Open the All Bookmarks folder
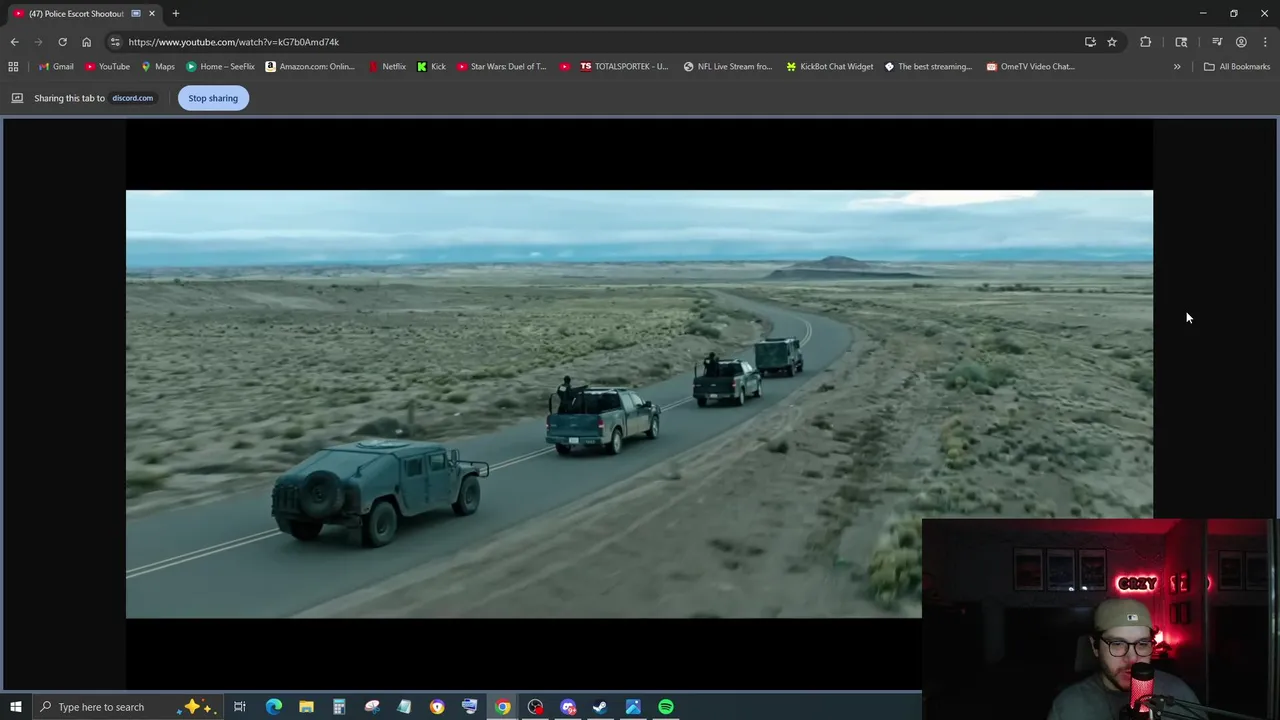This screenshot has height=720, width=1280. click(1236, 67)
